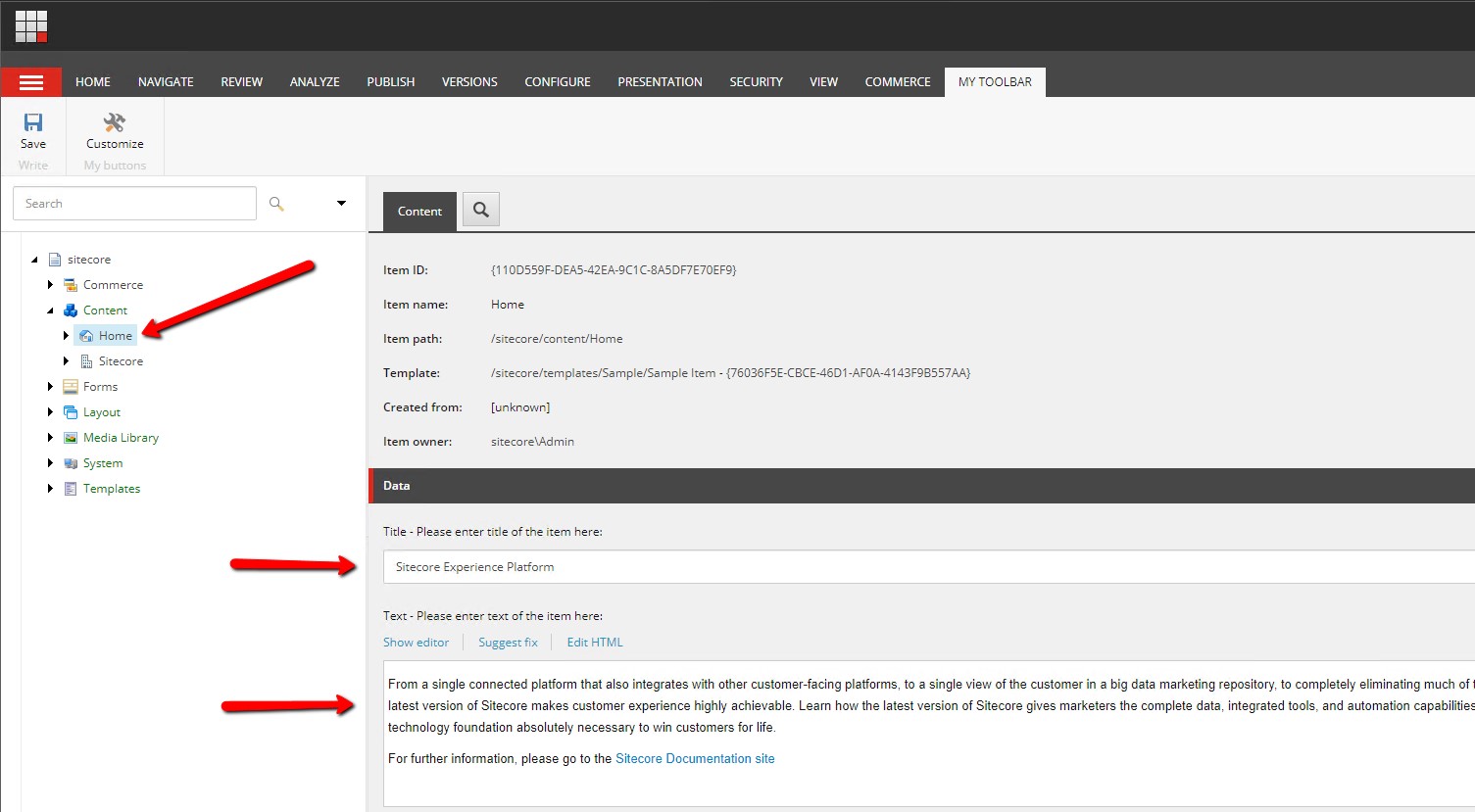
Task: Open the Sitecore launchpad grid icon
Action: click(31, 26)
